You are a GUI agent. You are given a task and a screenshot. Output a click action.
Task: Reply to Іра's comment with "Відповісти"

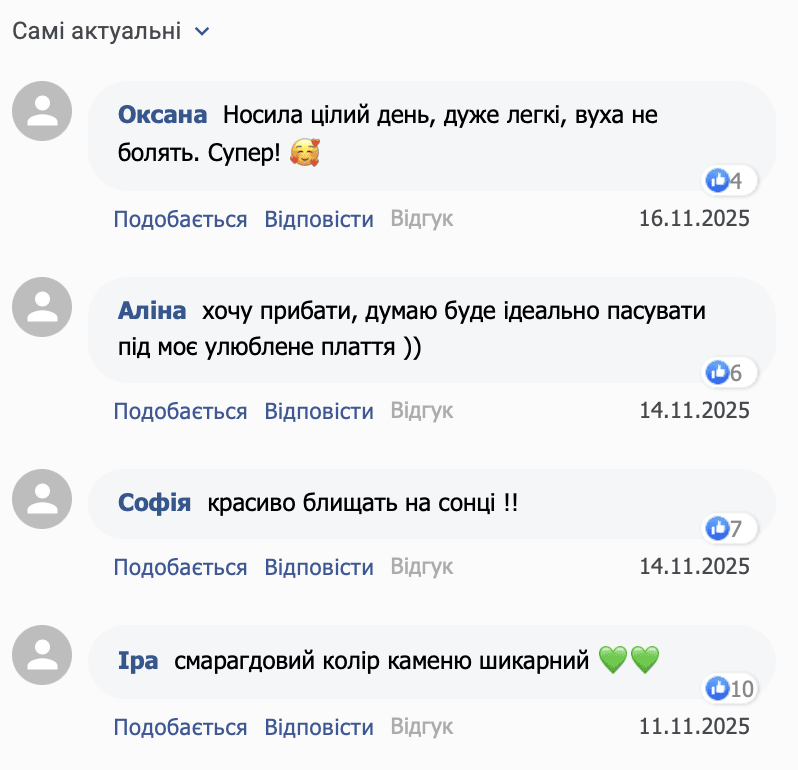(x=319, y=727)
